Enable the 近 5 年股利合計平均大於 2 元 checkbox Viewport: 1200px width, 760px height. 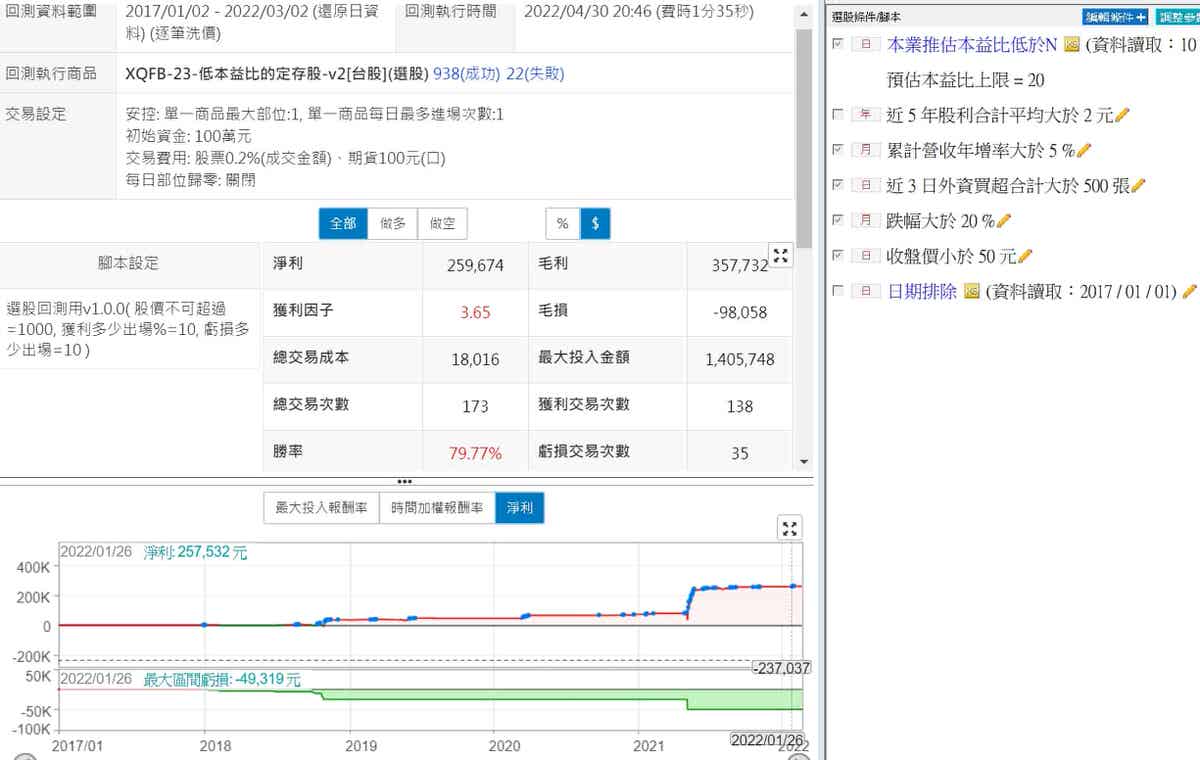point(838,115)
